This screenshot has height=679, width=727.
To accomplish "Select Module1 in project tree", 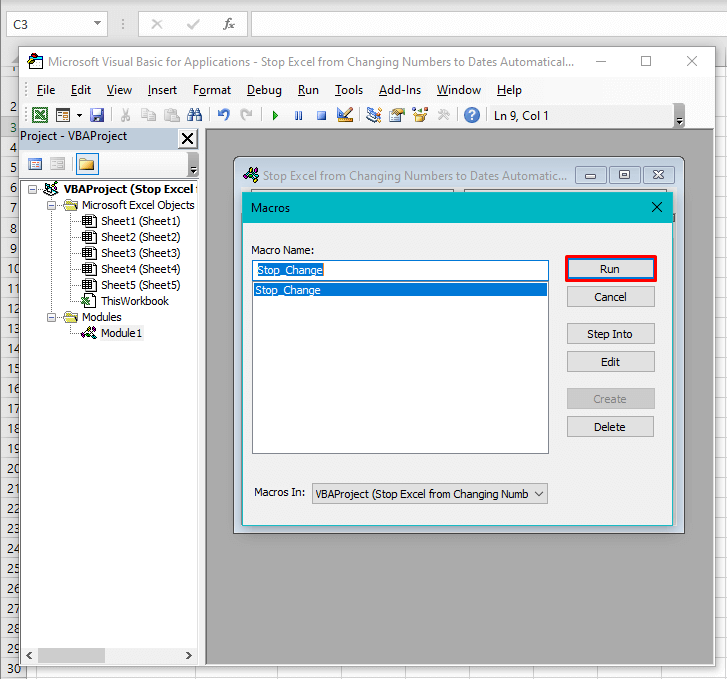I will click(x=121, y=333).
